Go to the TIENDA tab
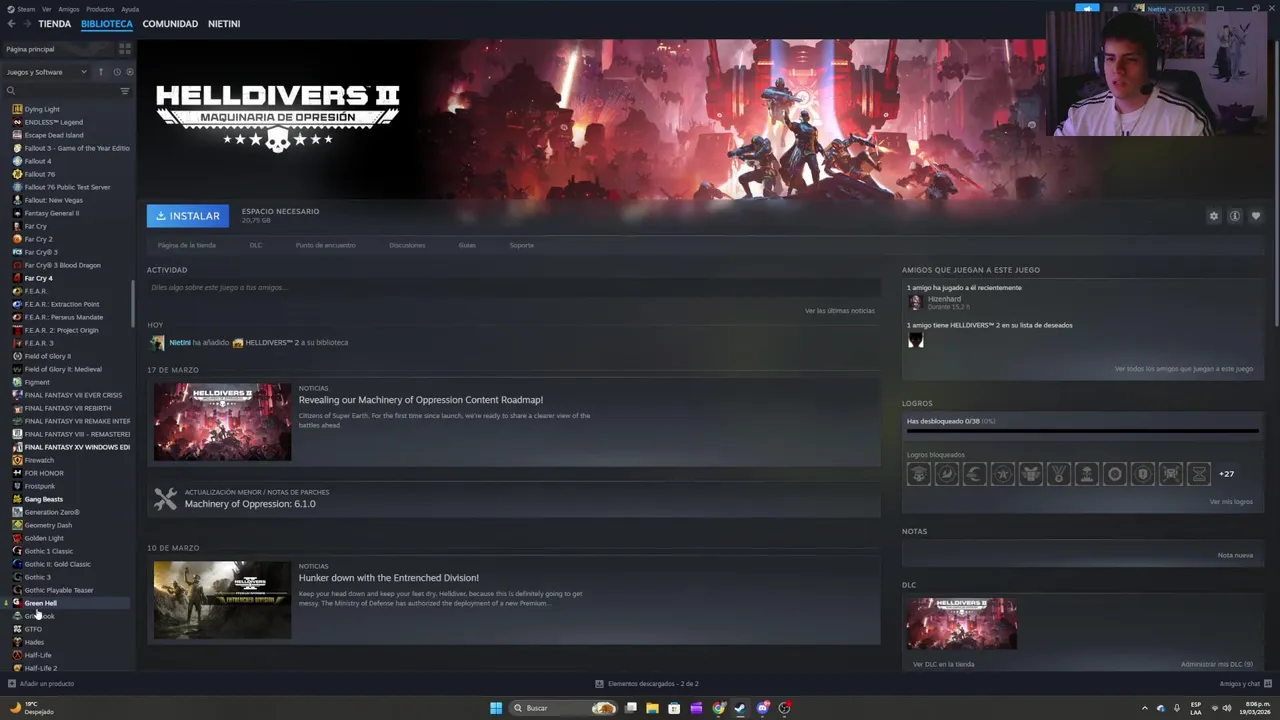This screenshot has width=1280, height=720. click(55, 23)
